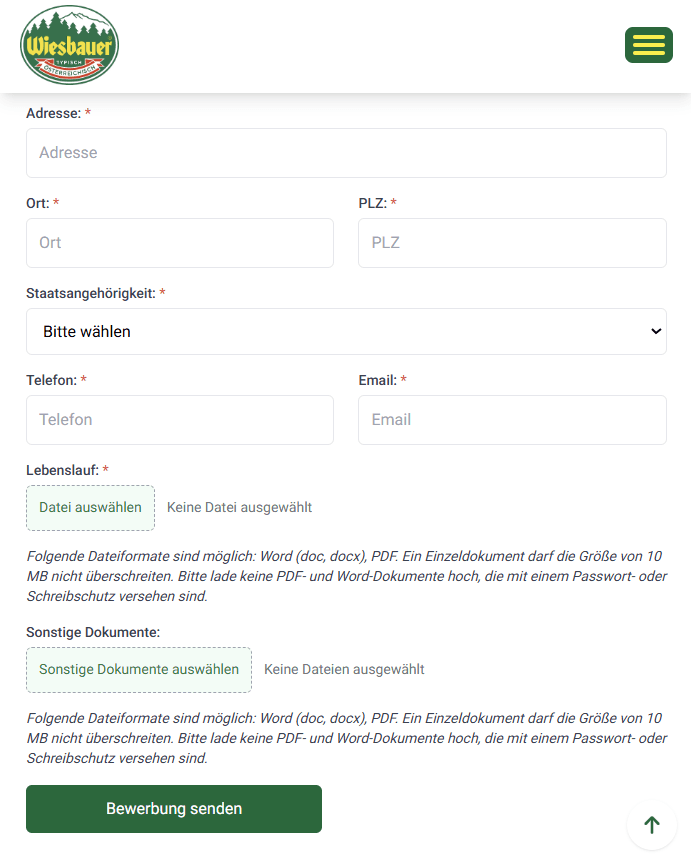Click the Email input field
This screenshot has height=864, width=691.
512,419
